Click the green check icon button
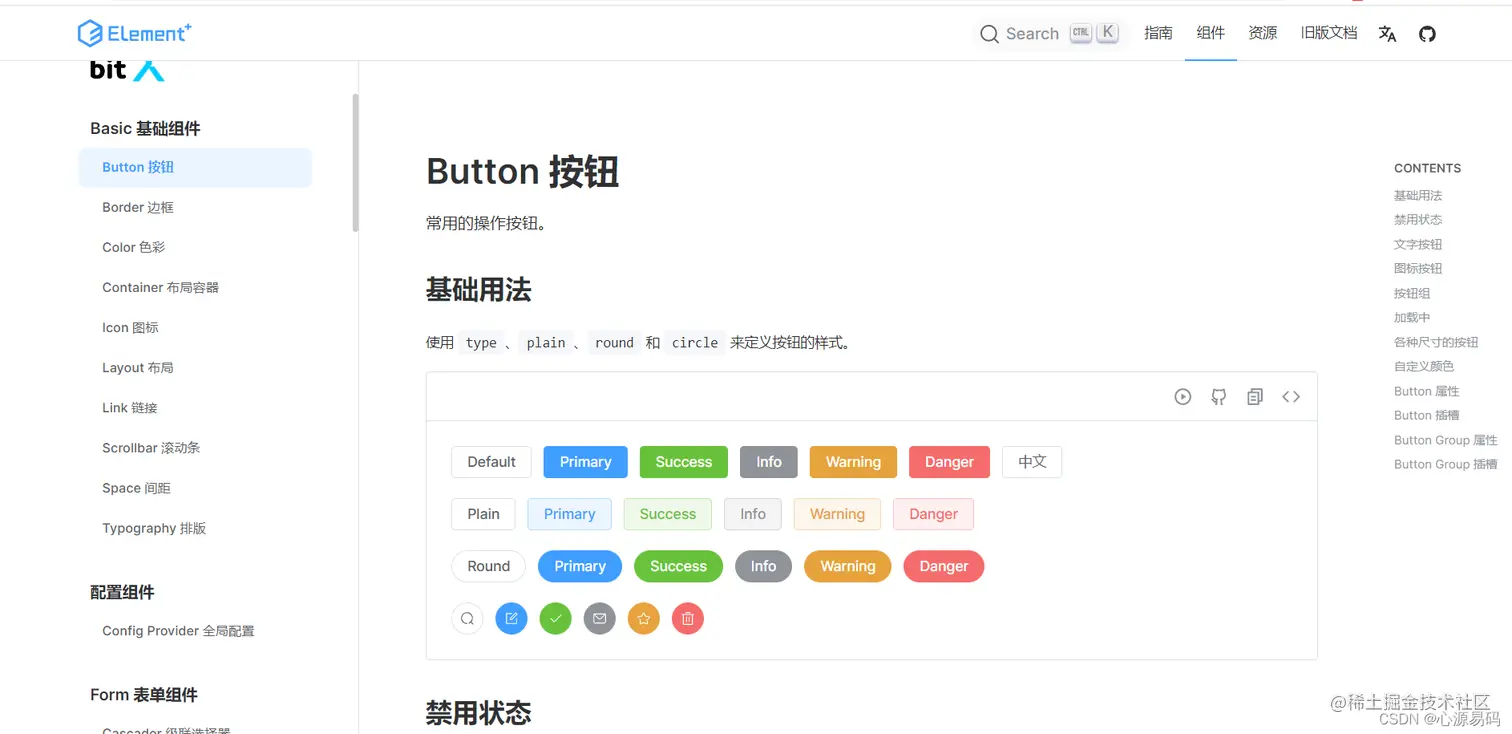 pos(555,618)
